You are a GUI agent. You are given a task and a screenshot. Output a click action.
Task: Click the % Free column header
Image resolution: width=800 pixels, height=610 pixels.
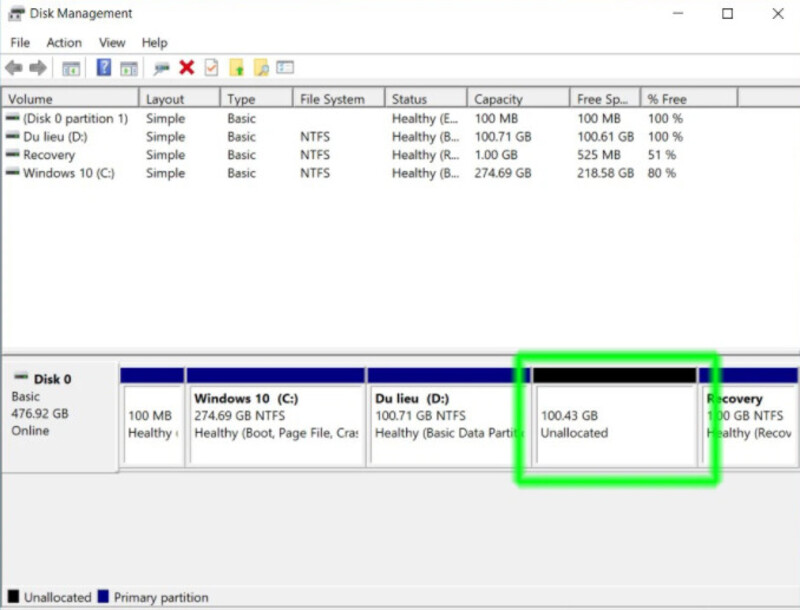pyautogui.click(x=689, y=98)
